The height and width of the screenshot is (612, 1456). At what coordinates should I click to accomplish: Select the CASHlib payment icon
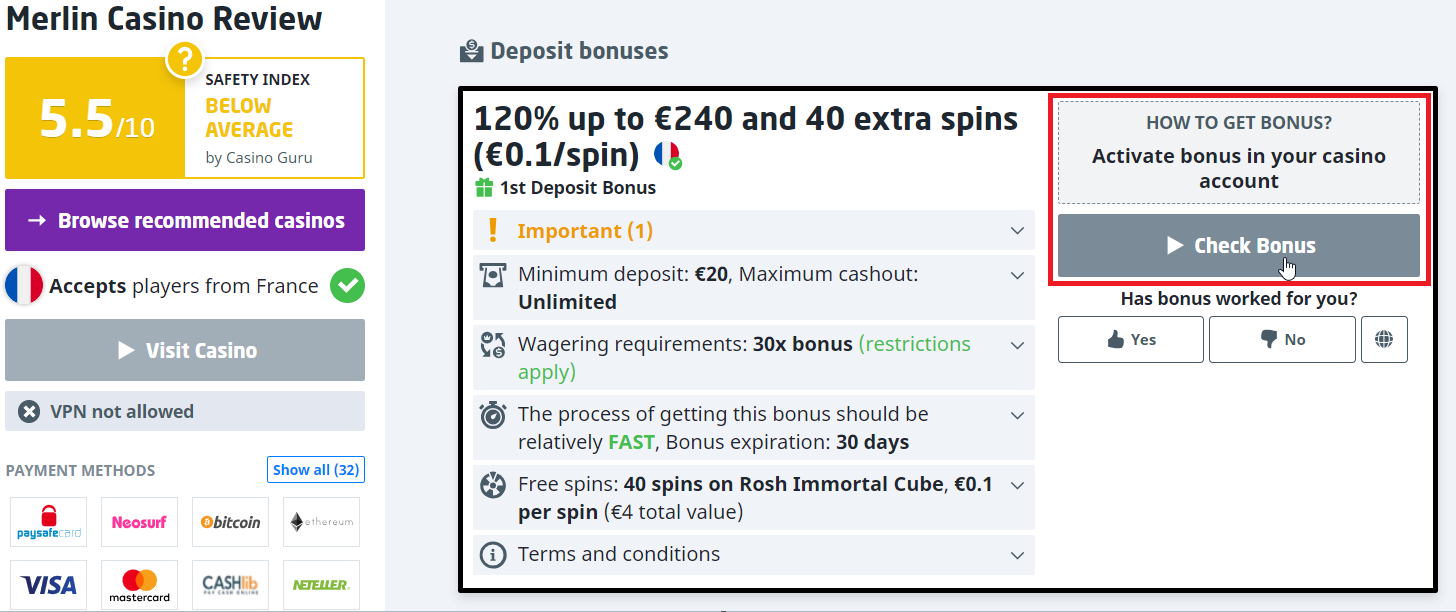click(x=230, y=585)
